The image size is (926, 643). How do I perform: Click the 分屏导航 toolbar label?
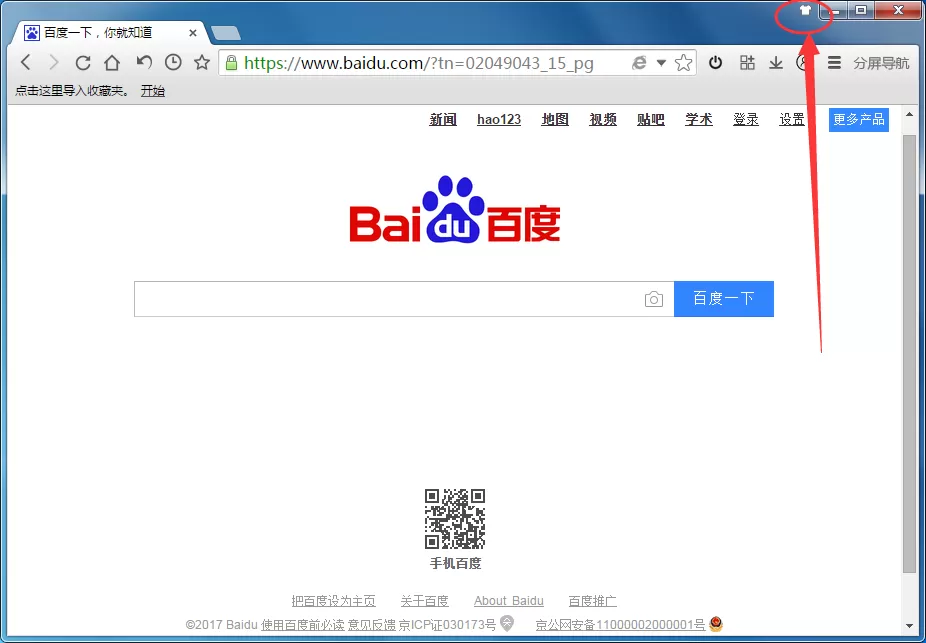[x=881, y=63]
